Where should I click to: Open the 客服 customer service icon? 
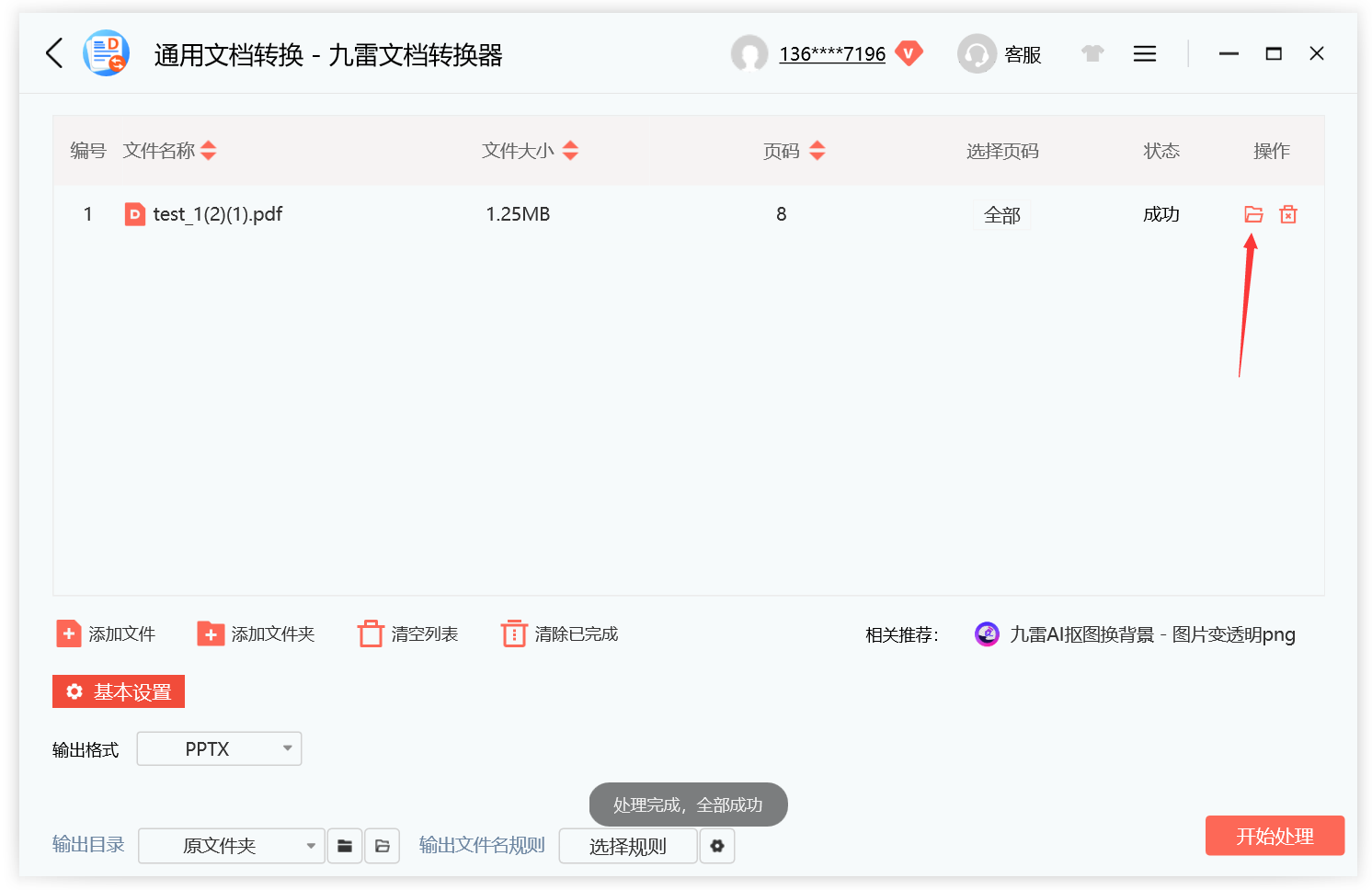978,53
